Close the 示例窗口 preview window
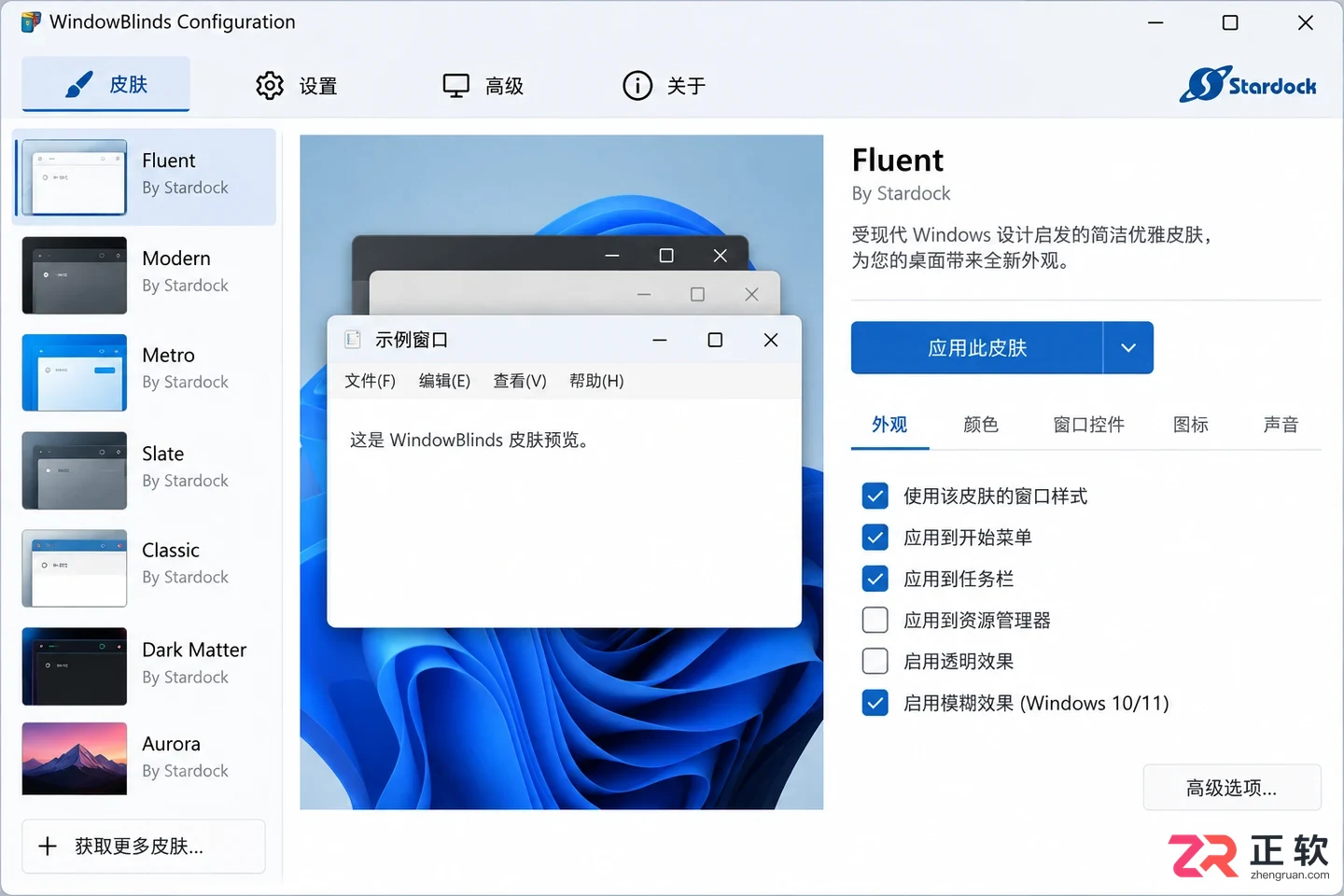Image resolution: width=1344 pixels, height=896 pixels. tap(771, 340)
